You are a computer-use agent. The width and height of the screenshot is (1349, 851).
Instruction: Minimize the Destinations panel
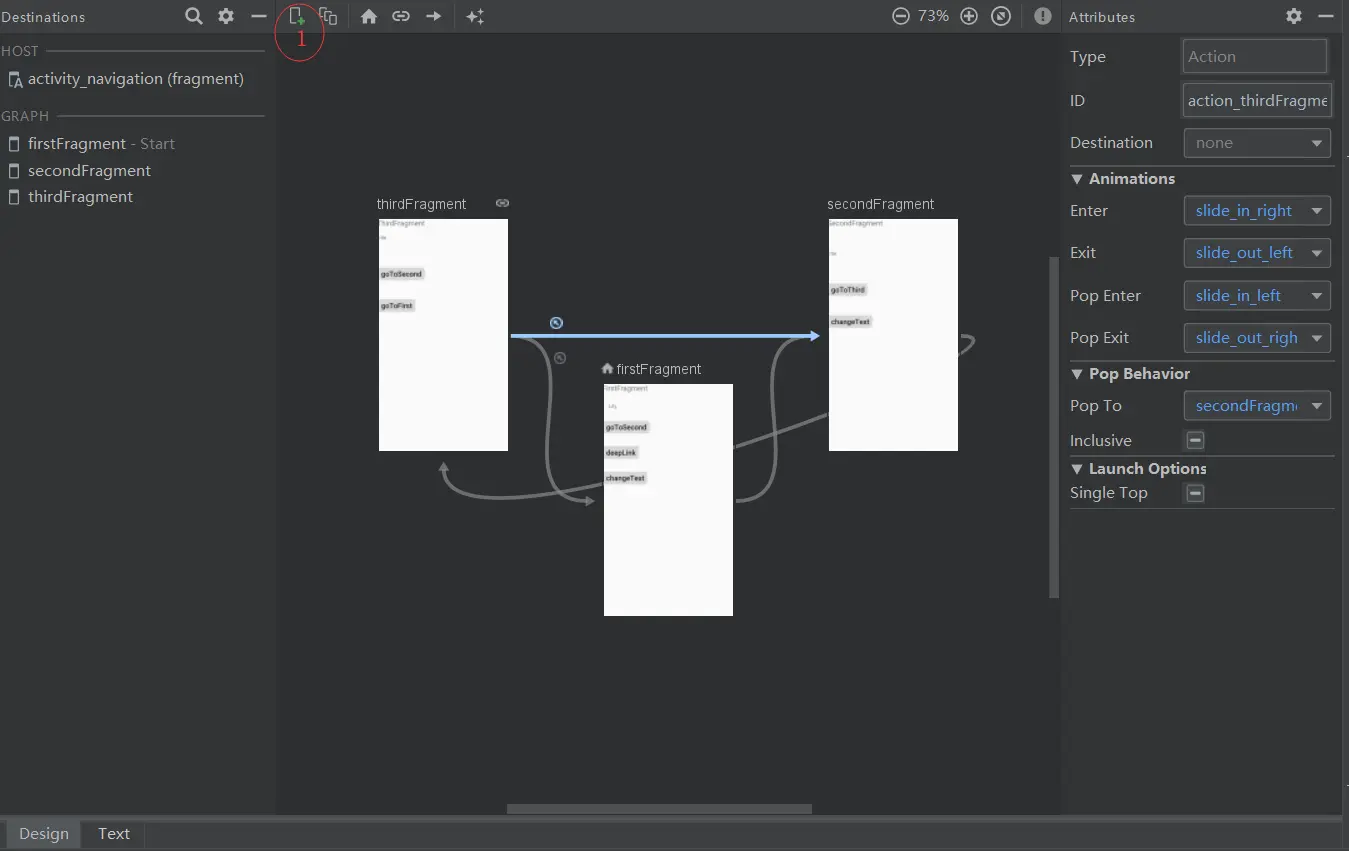[x=258, y=16]
